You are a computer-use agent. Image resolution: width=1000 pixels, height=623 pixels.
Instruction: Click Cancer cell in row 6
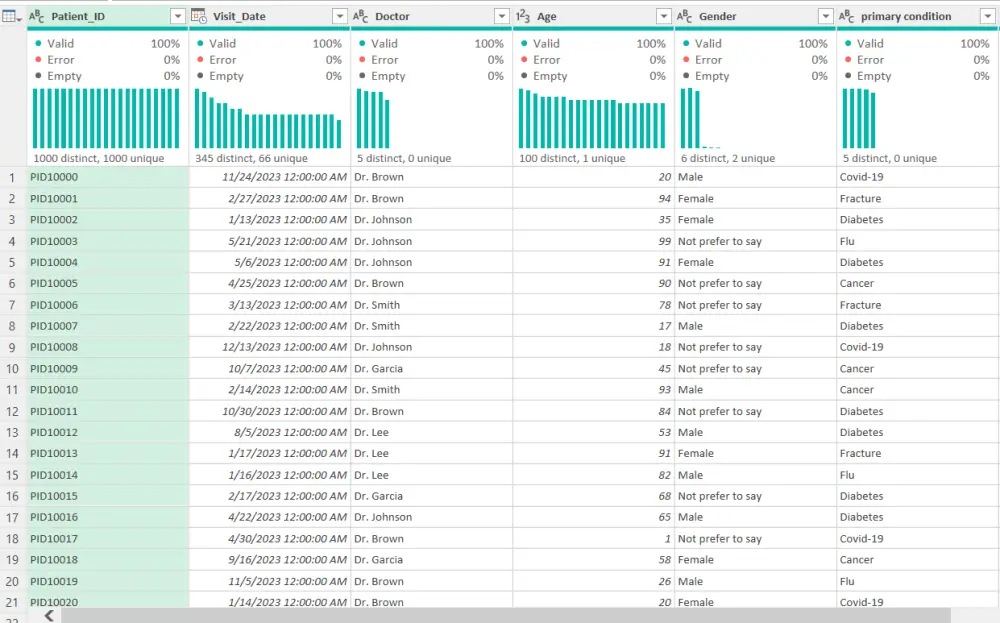click(918, 283)
